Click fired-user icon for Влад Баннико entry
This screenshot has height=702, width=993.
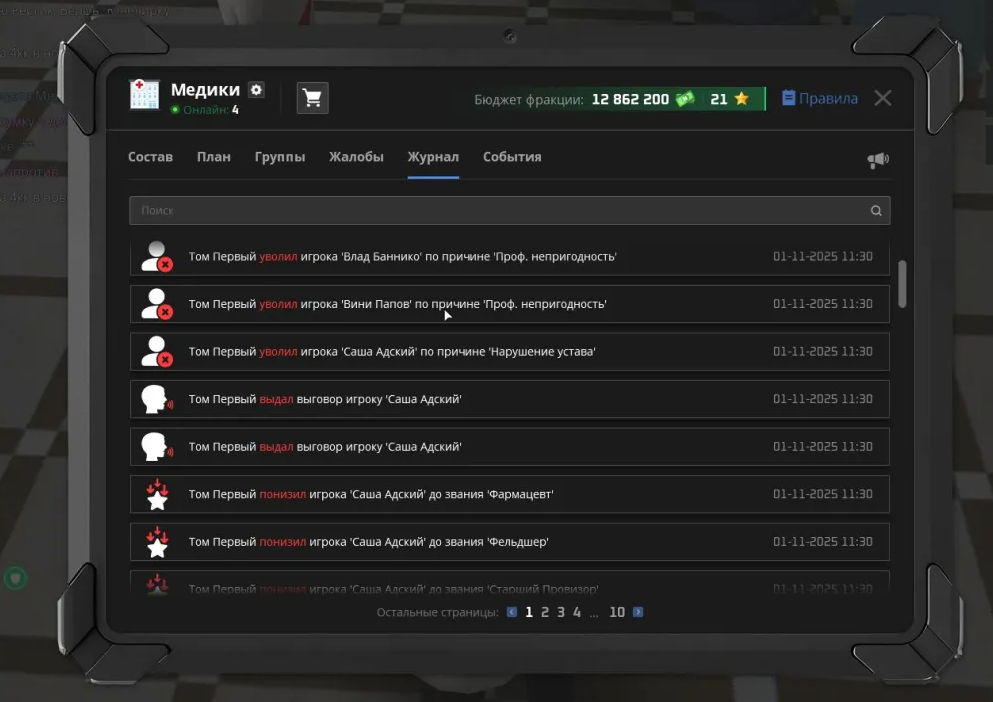pyautogui.click(x=156, y=257)
